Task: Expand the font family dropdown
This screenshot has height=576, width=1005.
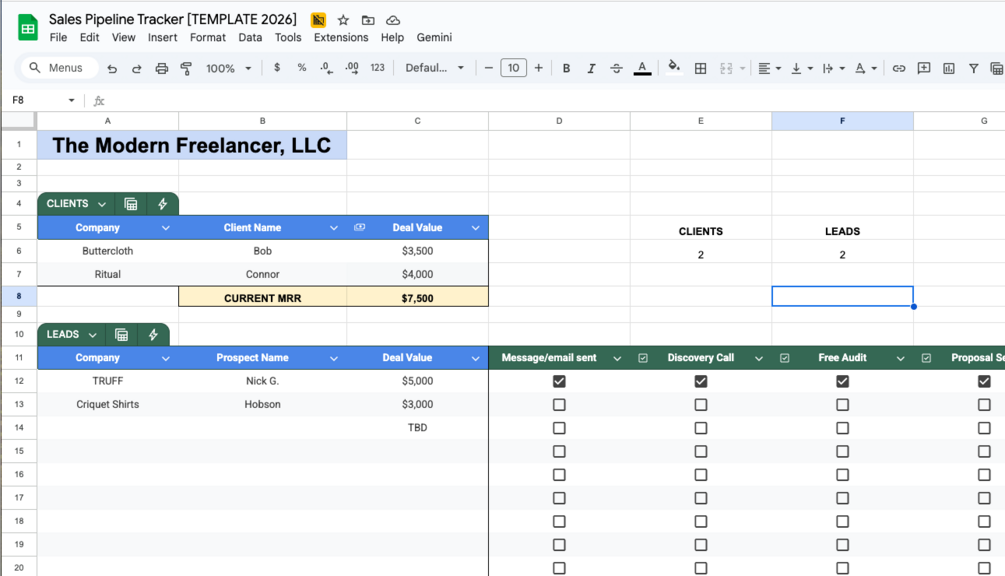Action: 435,68
